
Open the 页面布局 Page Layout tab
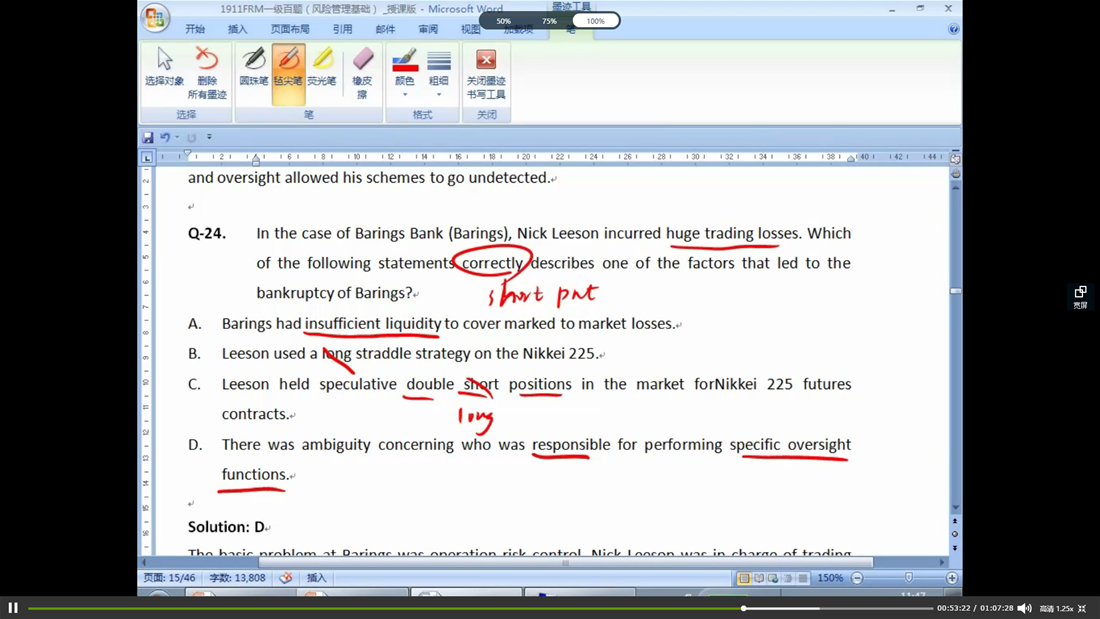[290, 29]
